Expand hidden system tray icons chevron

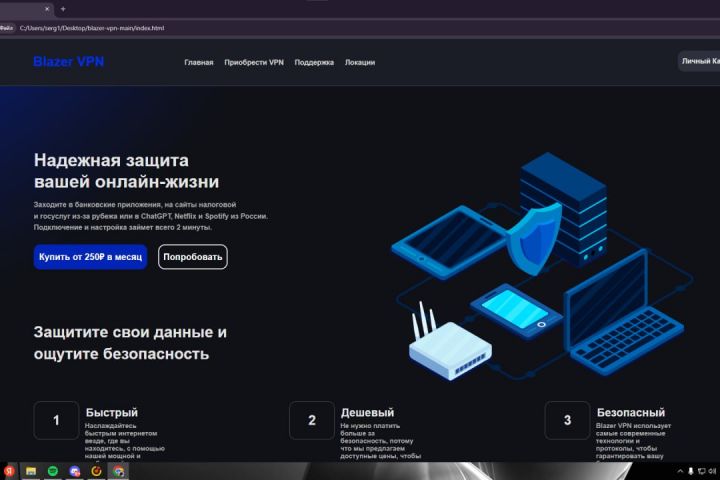(680, 471)
